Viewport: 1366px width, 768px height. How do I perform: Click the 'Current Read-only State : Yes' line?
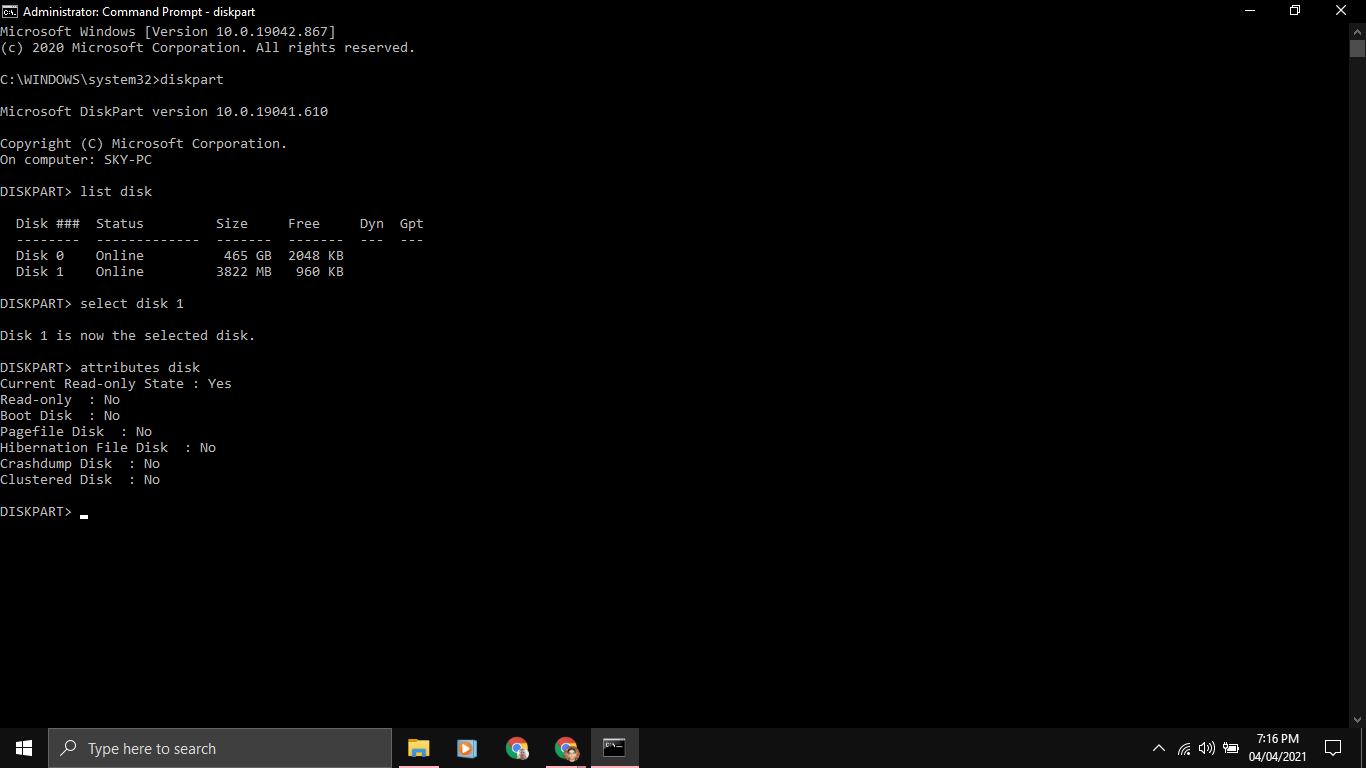pyautogui.click(x=116, y=384)
